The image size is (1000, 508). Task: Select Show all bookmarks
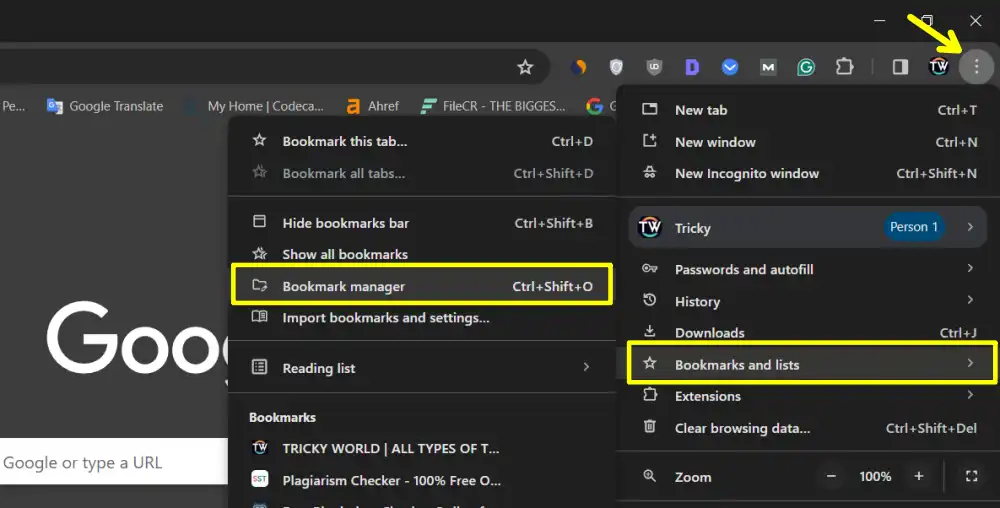point(422,254)
